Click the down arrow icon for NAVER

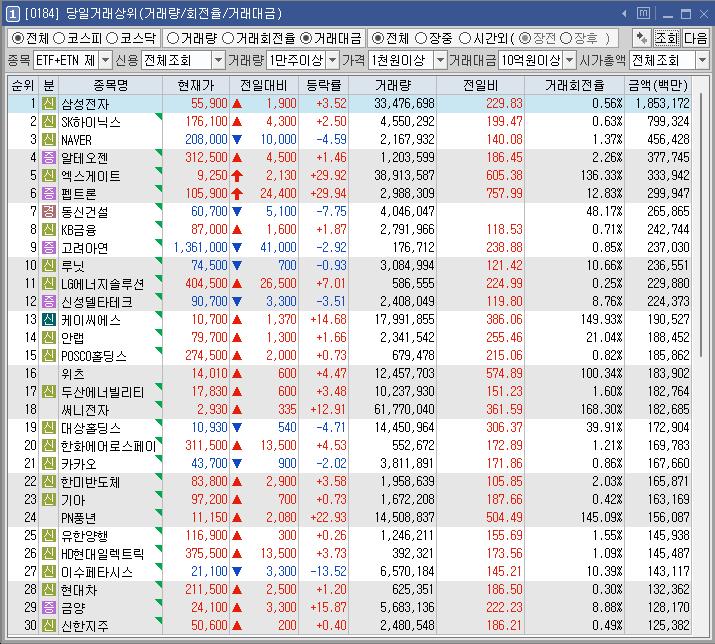tap(237, 140)
